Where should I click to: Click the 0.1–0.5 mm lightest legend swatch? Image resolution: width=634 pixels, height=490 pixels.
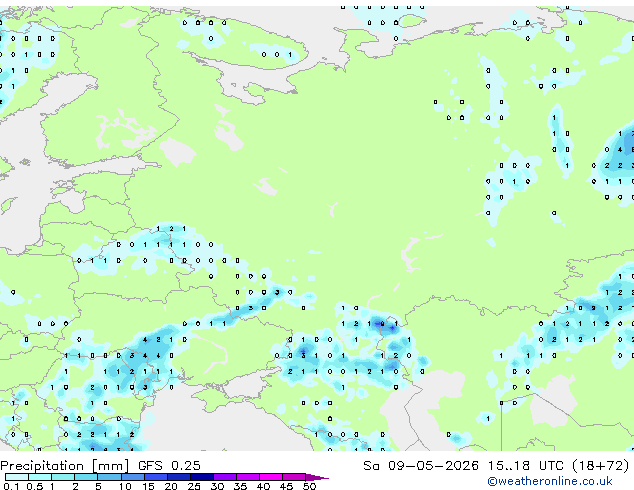tap(17, 477)
